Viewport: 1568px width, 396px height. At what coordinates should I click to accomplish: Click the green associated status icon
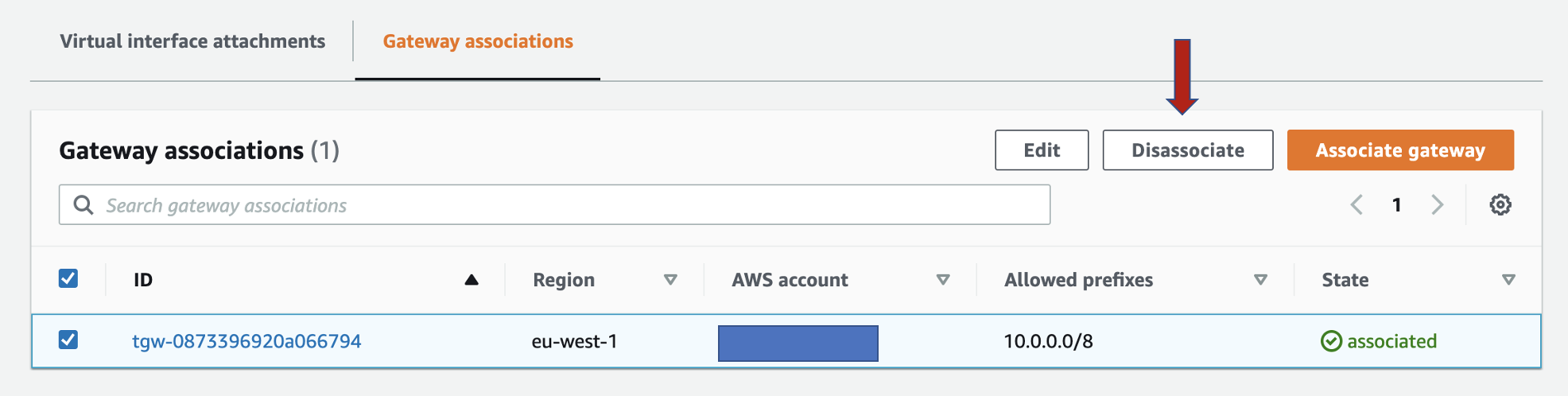(1331, 341)
